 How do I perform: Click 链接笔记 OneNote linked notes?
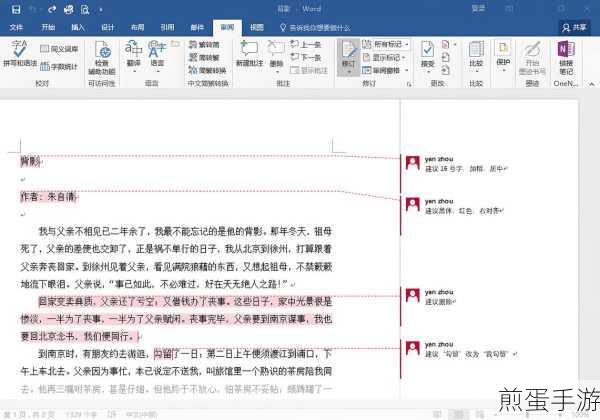[566, 57]
